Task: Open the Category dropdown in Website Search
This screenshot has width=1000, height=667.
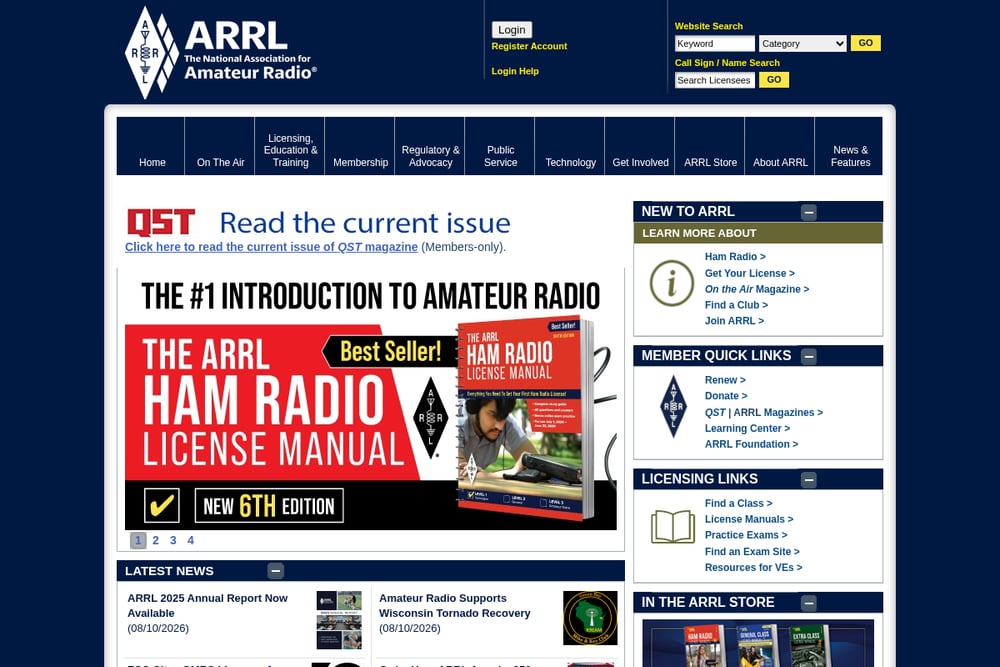Action: coord(802,43)
